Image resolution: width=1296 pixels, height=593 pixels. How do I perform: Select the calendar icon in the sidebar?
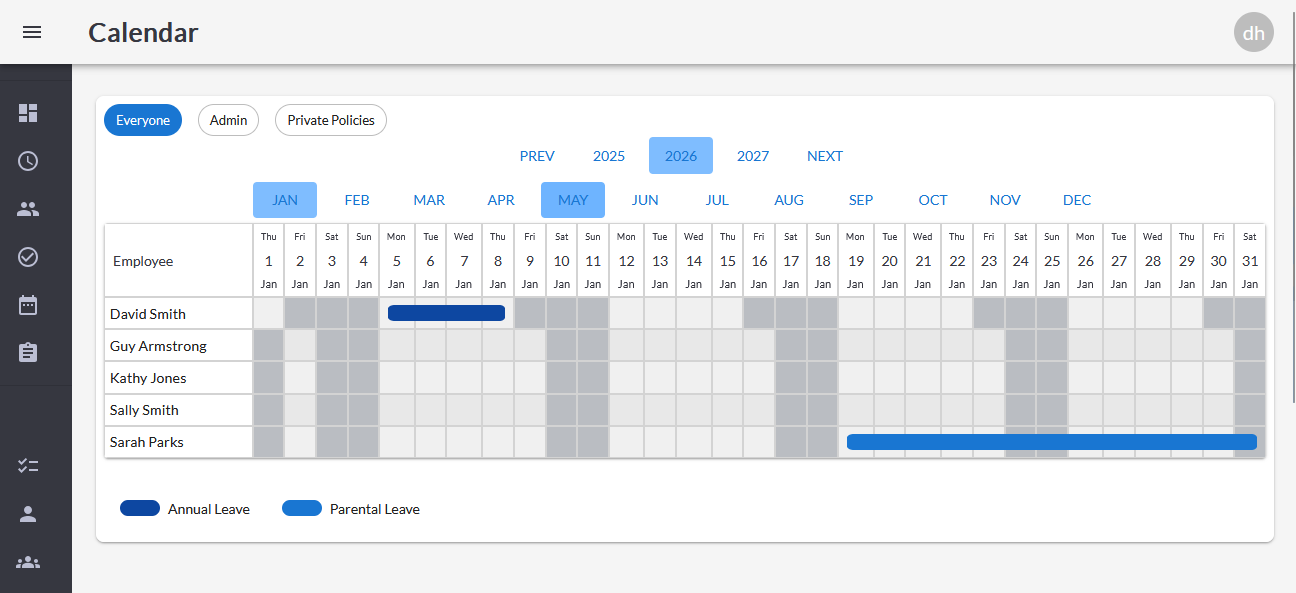point(28,304)
